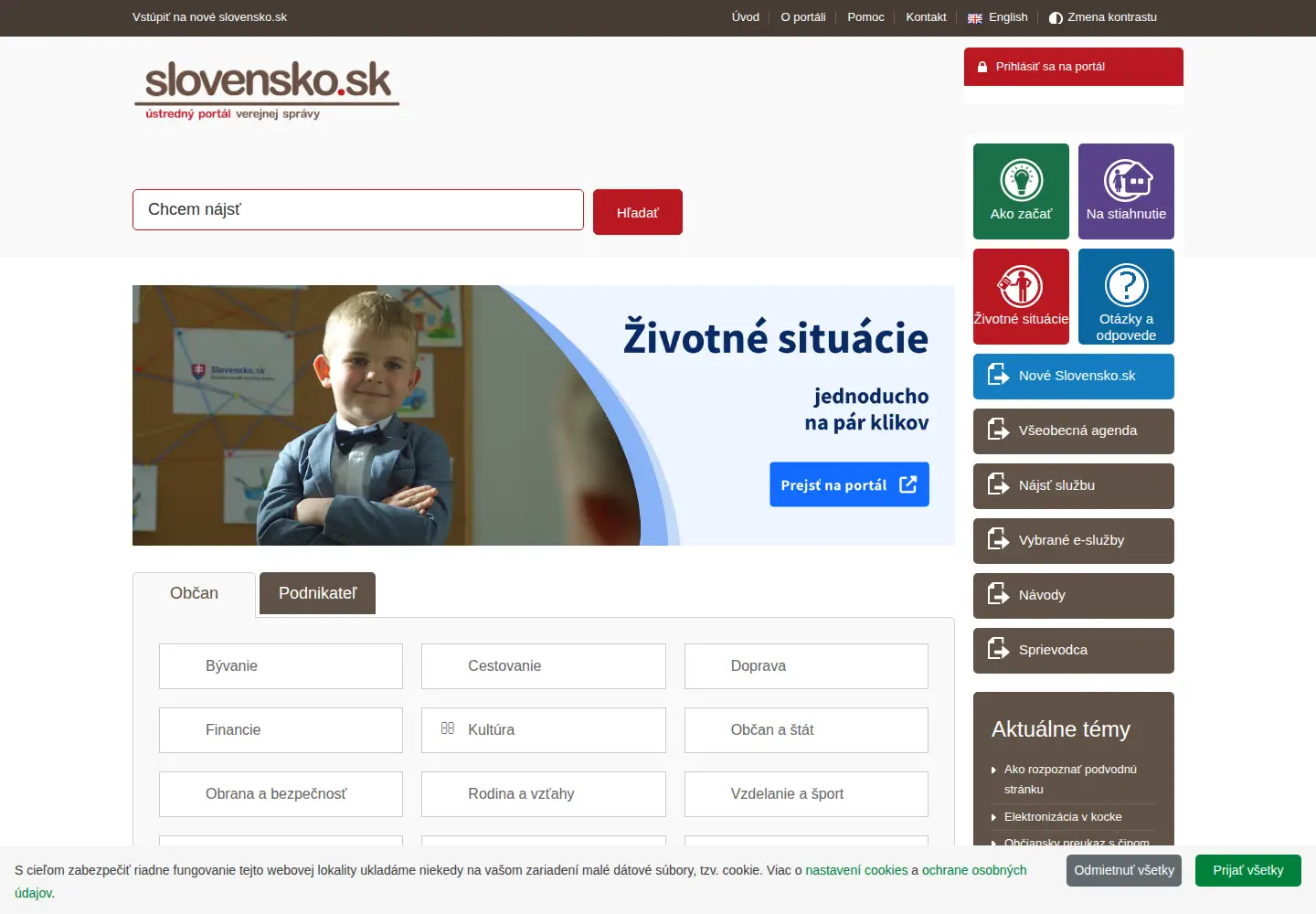
Task: Open the Otázky a odpovede question tile
Action: coord(1126,296)
